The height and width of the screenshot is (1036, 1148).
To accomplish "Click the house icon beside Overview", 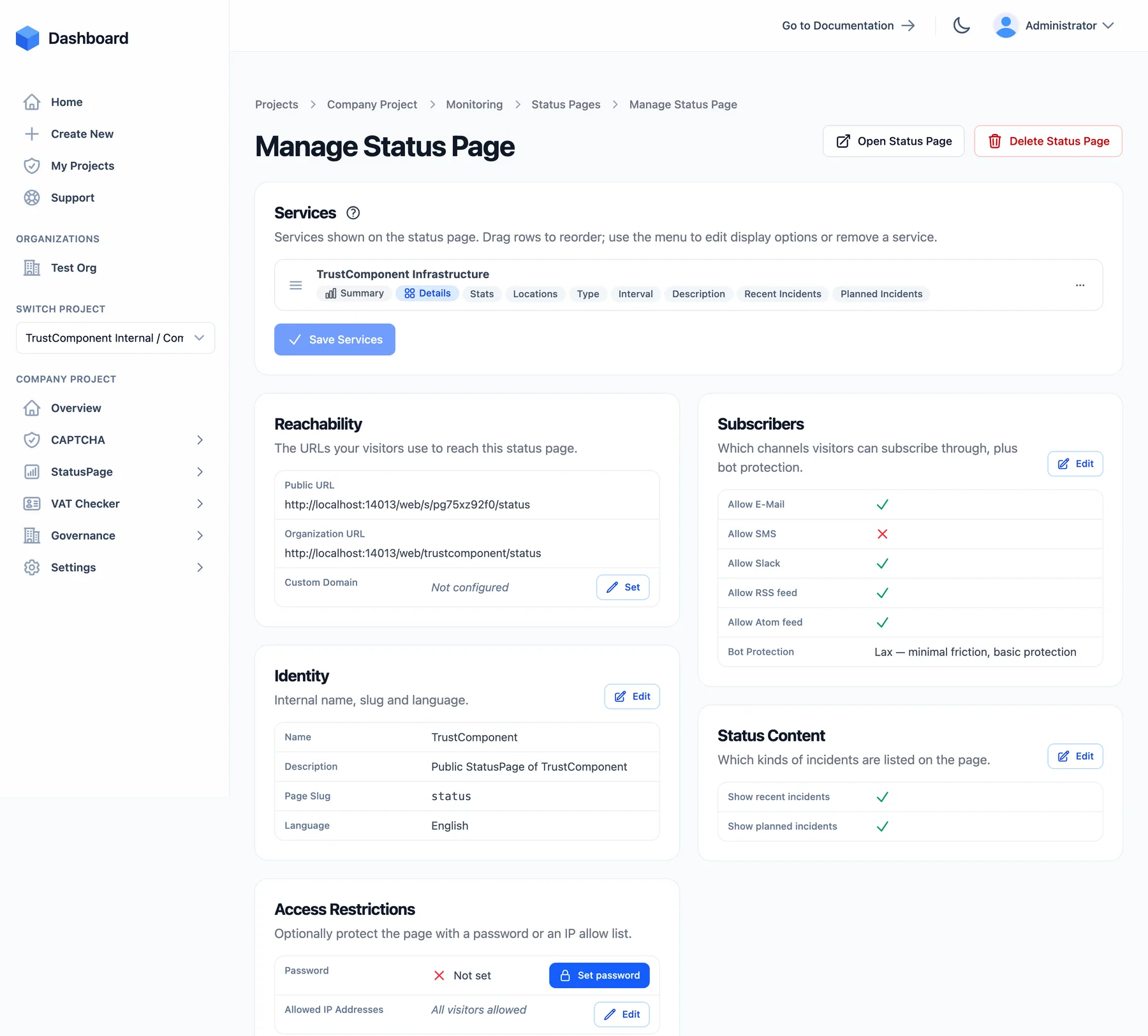I will (32, 408).
